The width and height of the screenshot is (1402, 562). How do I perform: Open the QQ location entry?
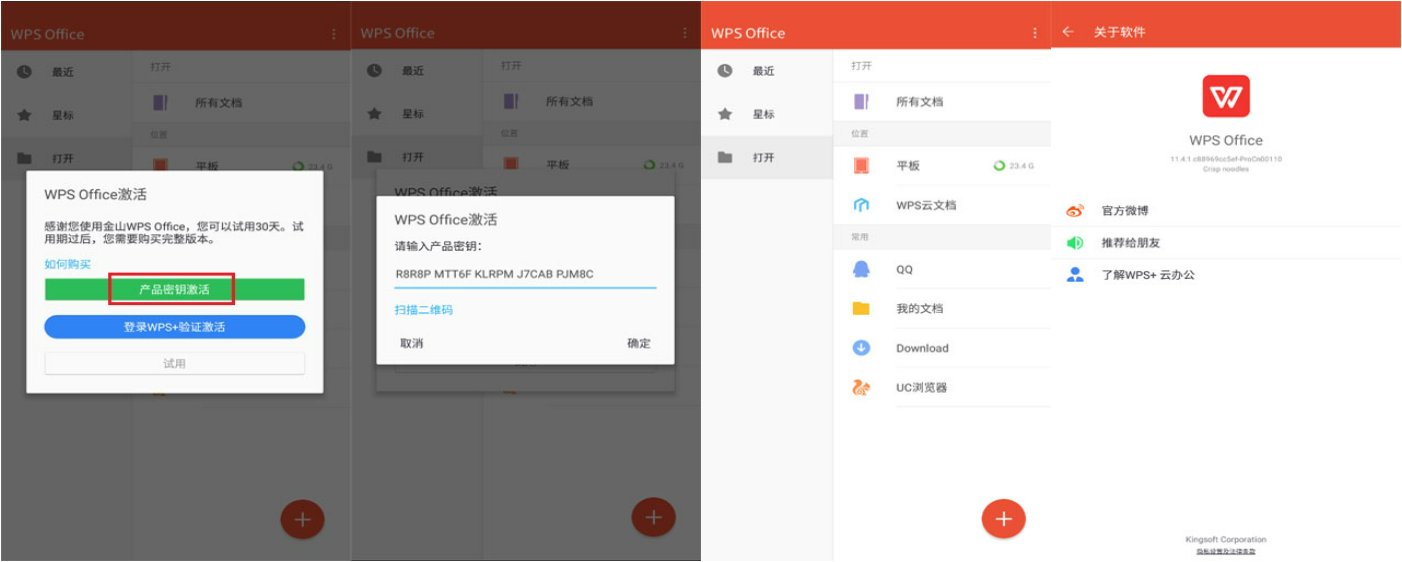942,269
